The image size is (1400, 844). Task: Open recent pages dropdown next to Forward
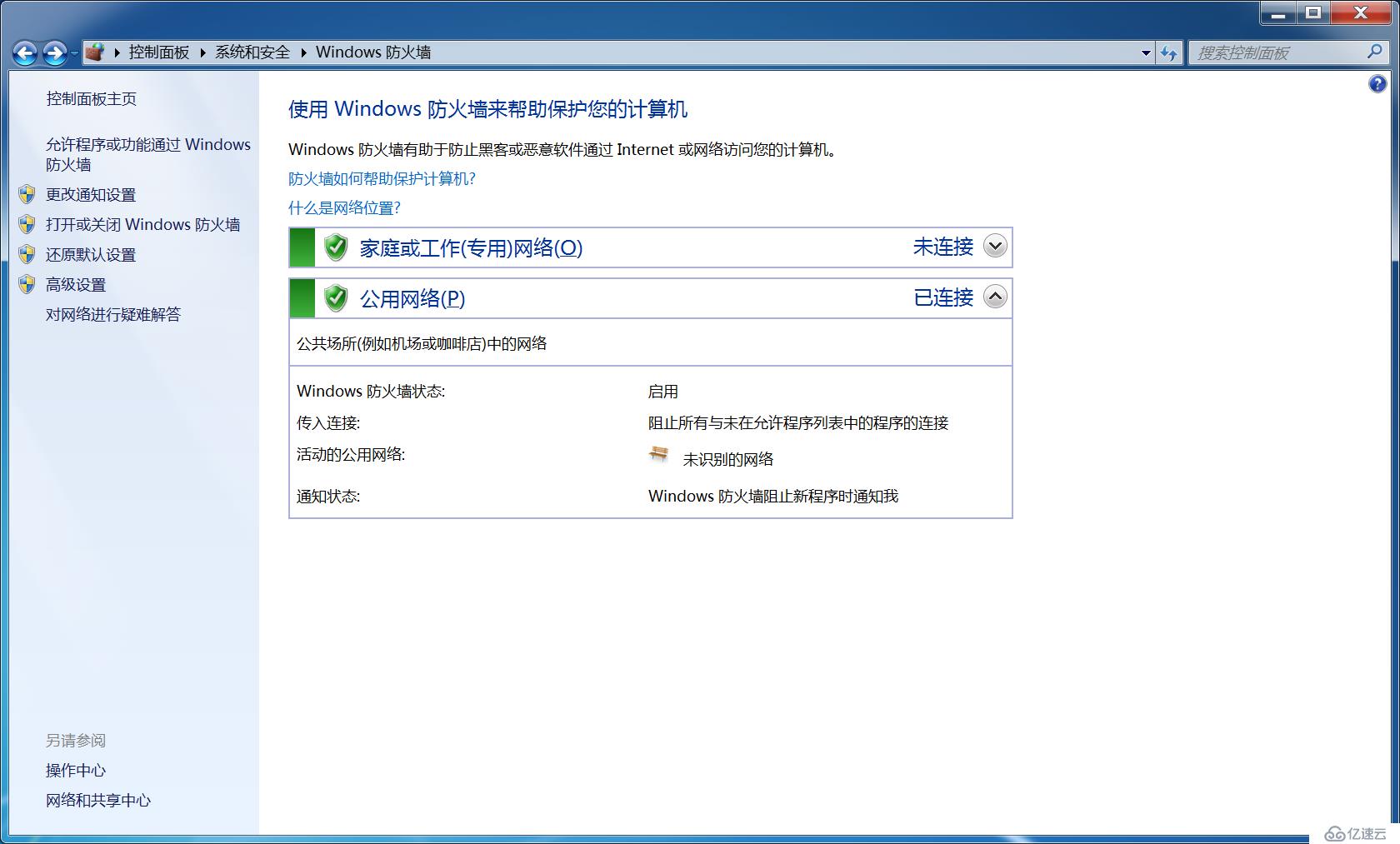[74, 53]
